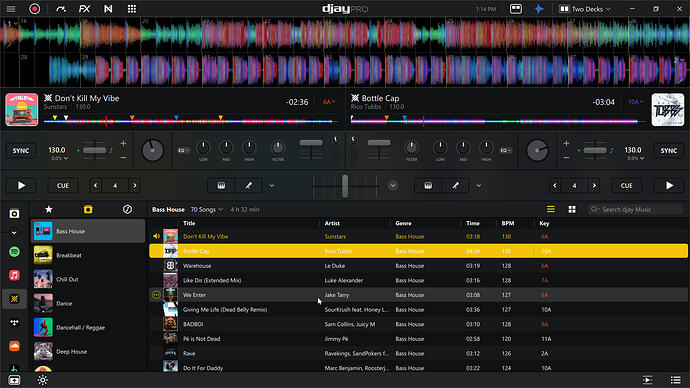Viewport: 690px width, 388px height.
Task: Show favorites star tab in library
Action: (x=49, y=209)
